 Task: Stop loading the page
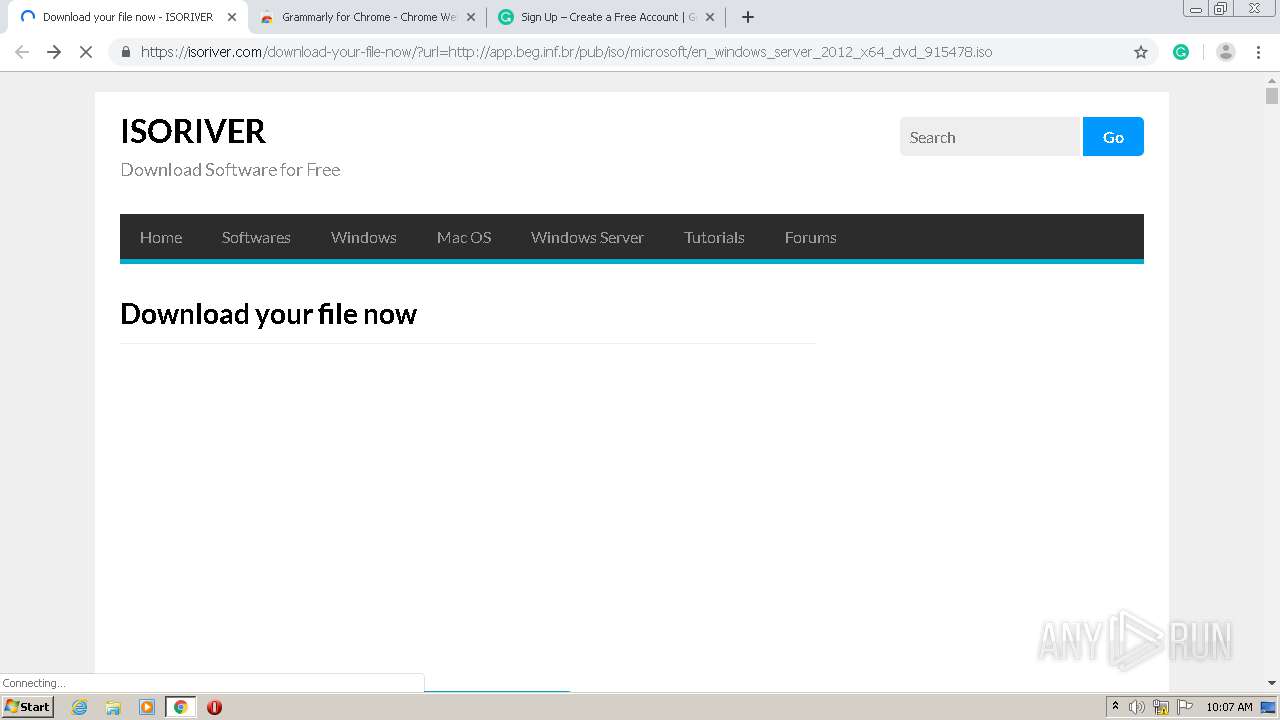click(x=86, y=52)
